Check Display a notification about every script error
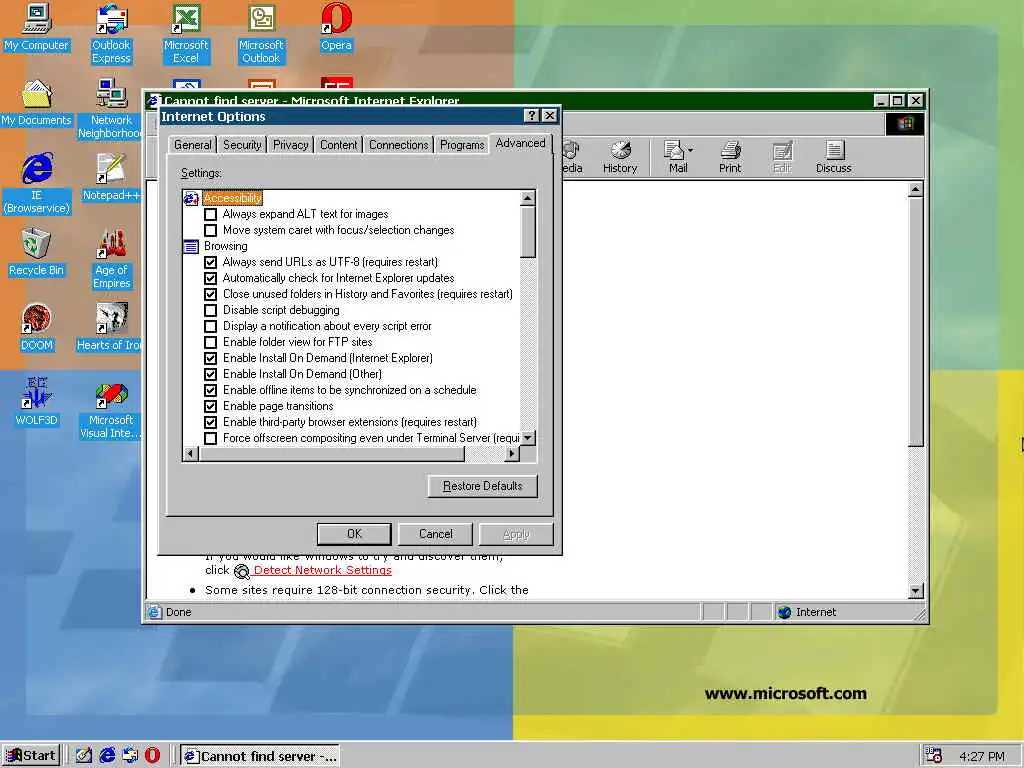1024x768 pixels. tap(210, 327)
